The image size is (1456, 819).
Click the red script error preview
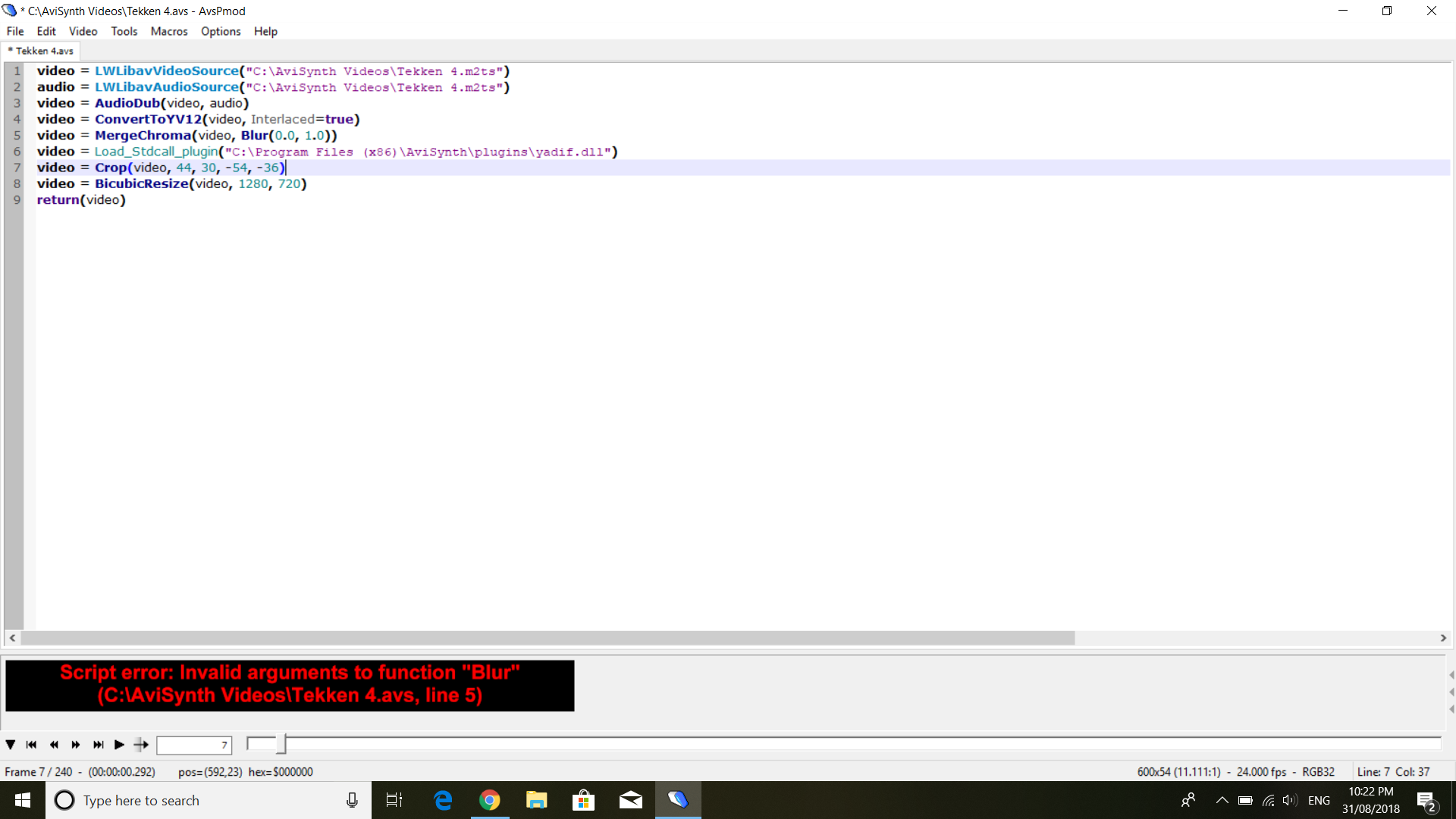click(290, 685)
